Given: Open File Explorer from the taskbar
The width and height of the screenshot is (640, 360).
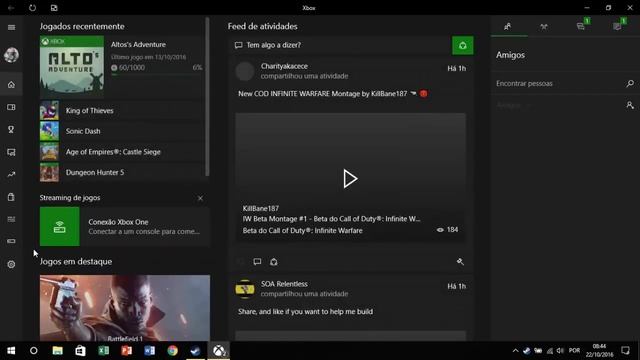Looking at the screenshot, I should [x=58, y=351].
